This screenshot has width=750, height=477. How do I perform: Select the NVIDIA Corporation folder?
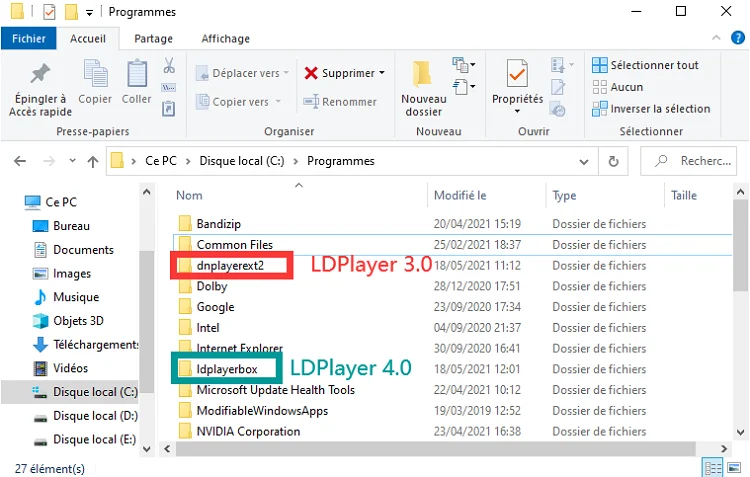click(x=248, y=431)
